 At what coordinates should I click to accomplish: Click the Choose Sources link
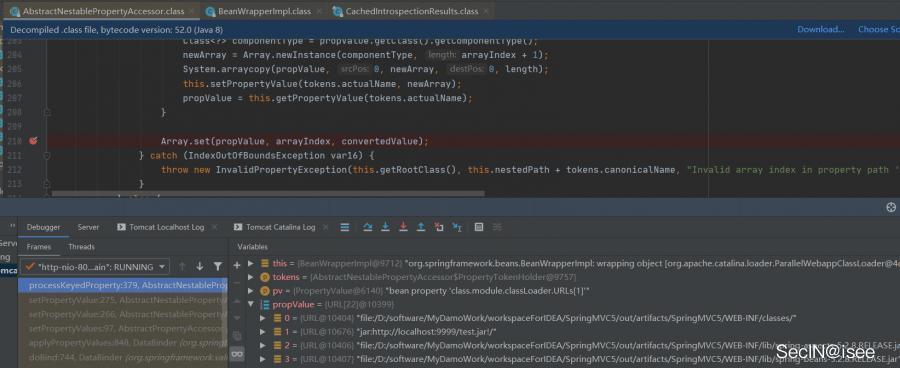pos(879,29)
